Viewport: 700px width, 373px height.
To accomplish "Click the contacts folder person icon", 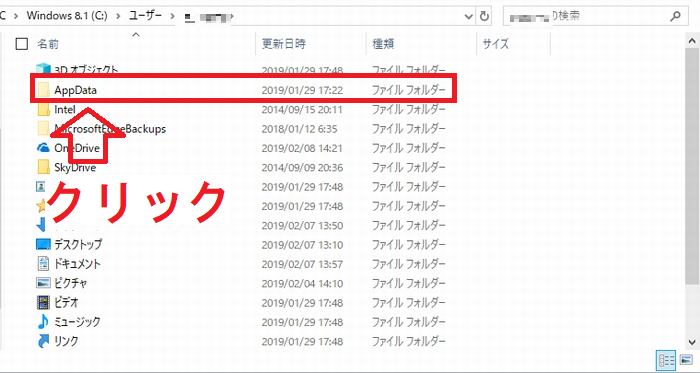I will tap(41, 186).
